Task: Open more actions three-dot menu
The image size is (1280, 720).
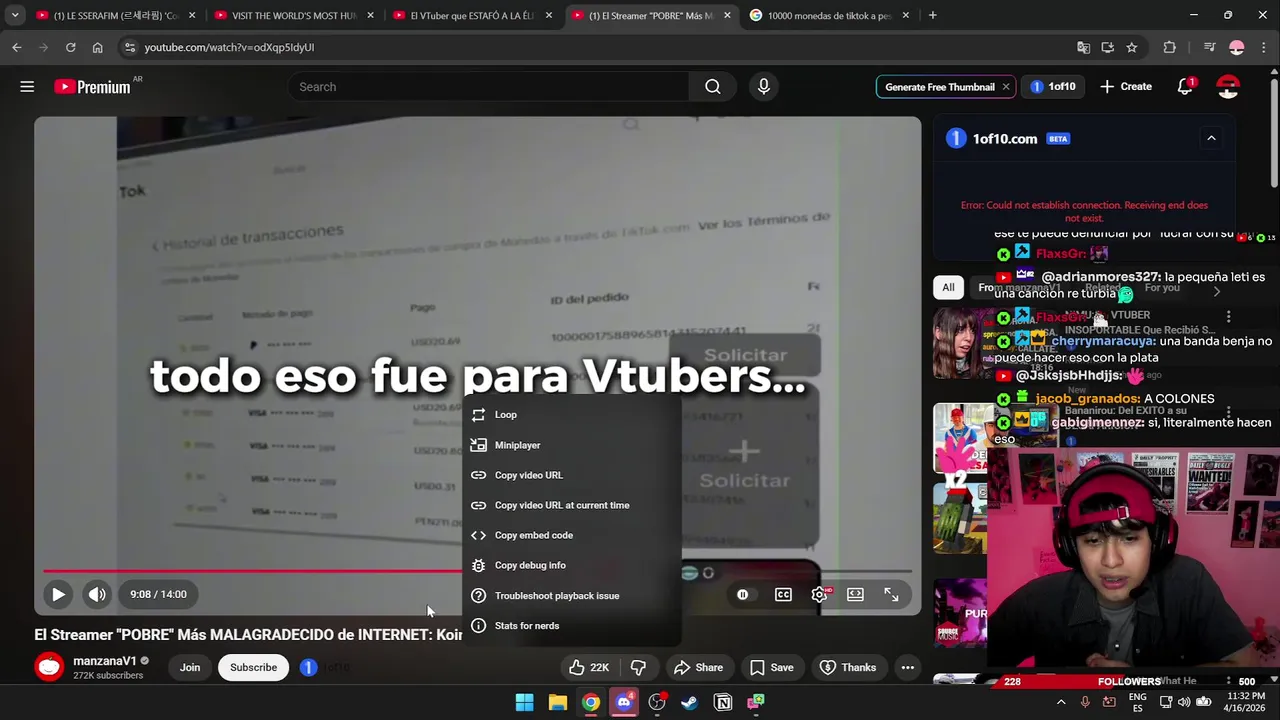Action: [907, 667]
